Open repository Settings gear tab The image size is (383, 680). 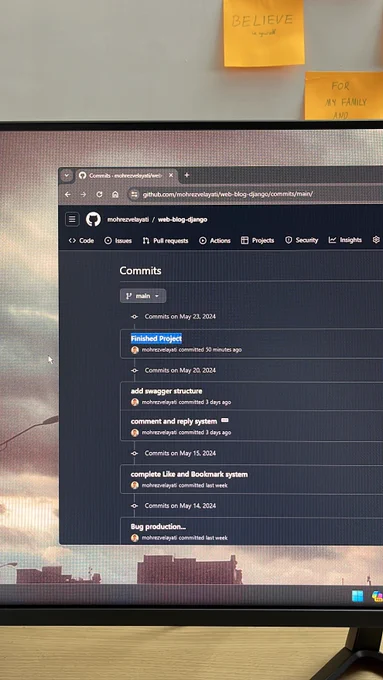pyautogui.click(x=376, y=239)
